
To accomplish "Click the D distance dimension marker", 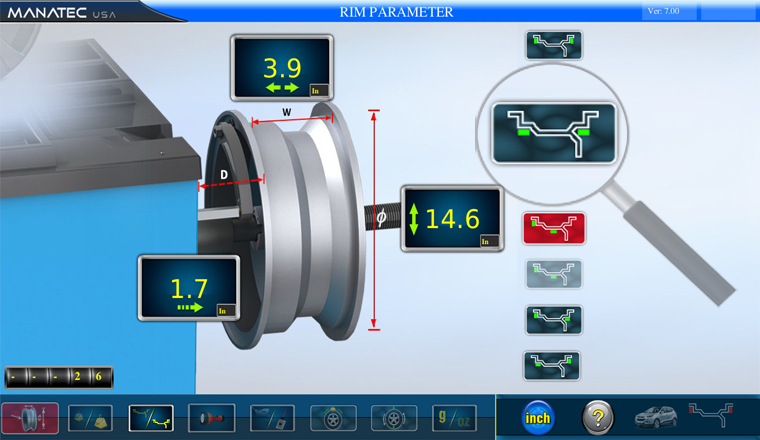I will pos(223,174).
